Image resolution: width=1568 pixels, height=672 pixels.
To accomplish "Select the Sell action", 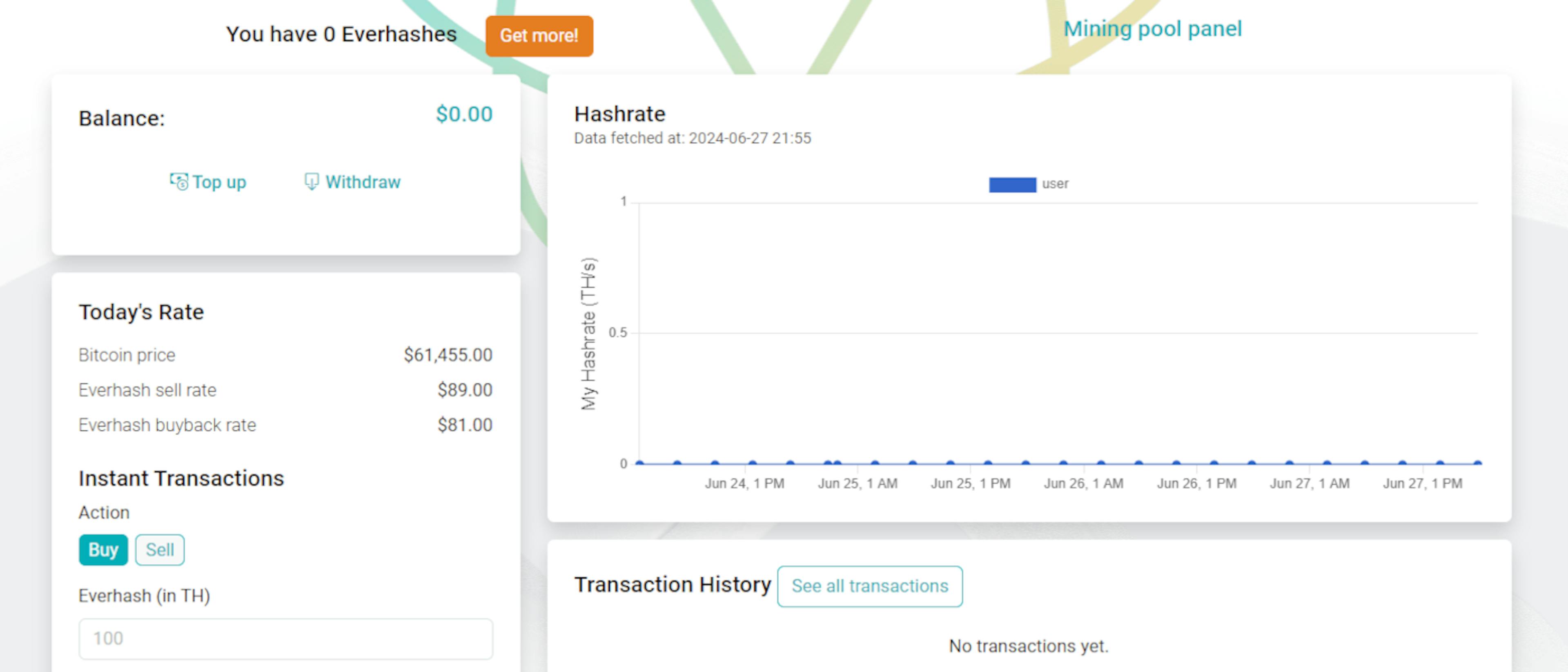I will point(160,550).
